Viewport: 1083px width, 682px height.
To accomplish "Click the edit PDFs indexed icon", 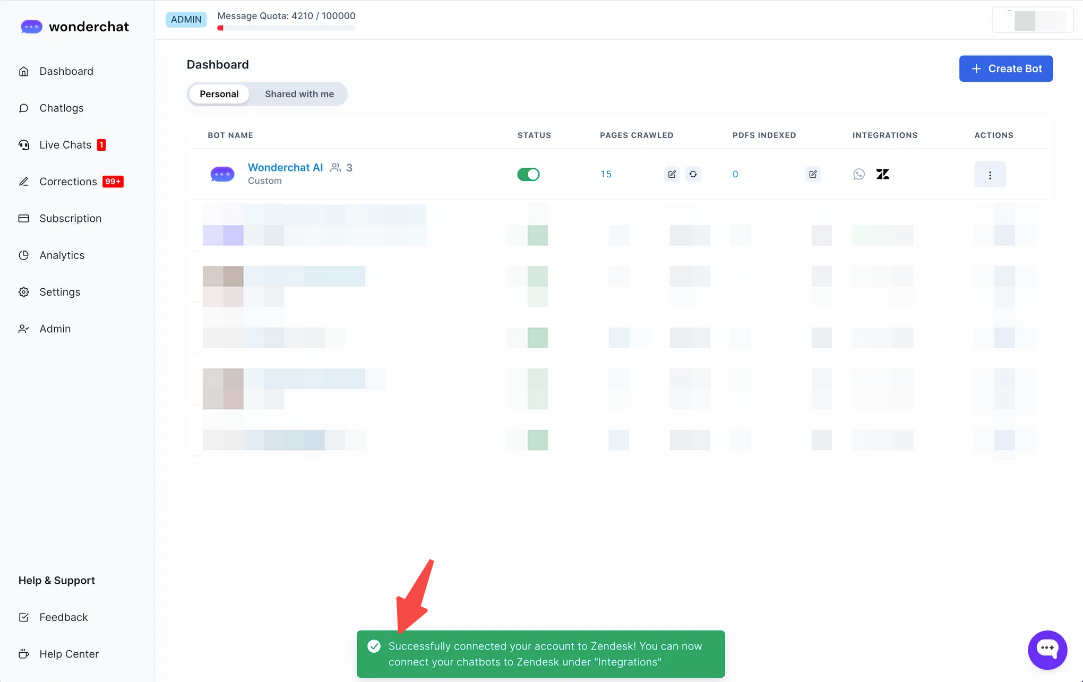I will (x=813, y=174).
